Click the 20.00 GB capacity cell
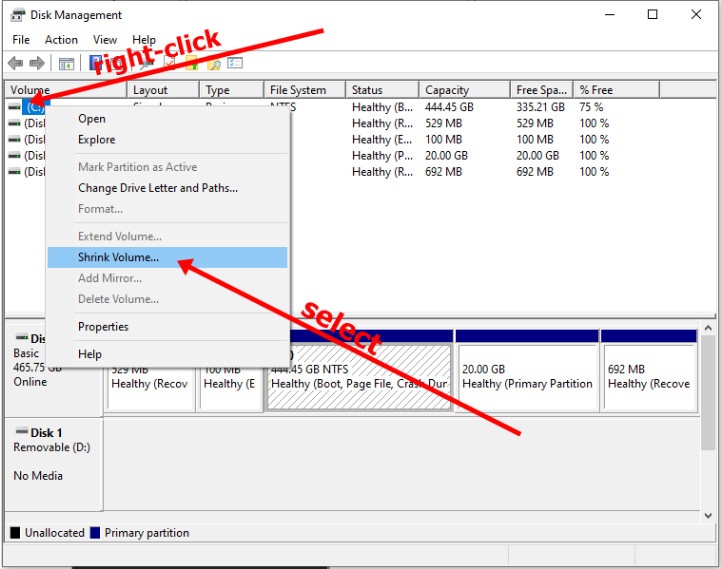The image size is (721, 569). tap(446, 155)
